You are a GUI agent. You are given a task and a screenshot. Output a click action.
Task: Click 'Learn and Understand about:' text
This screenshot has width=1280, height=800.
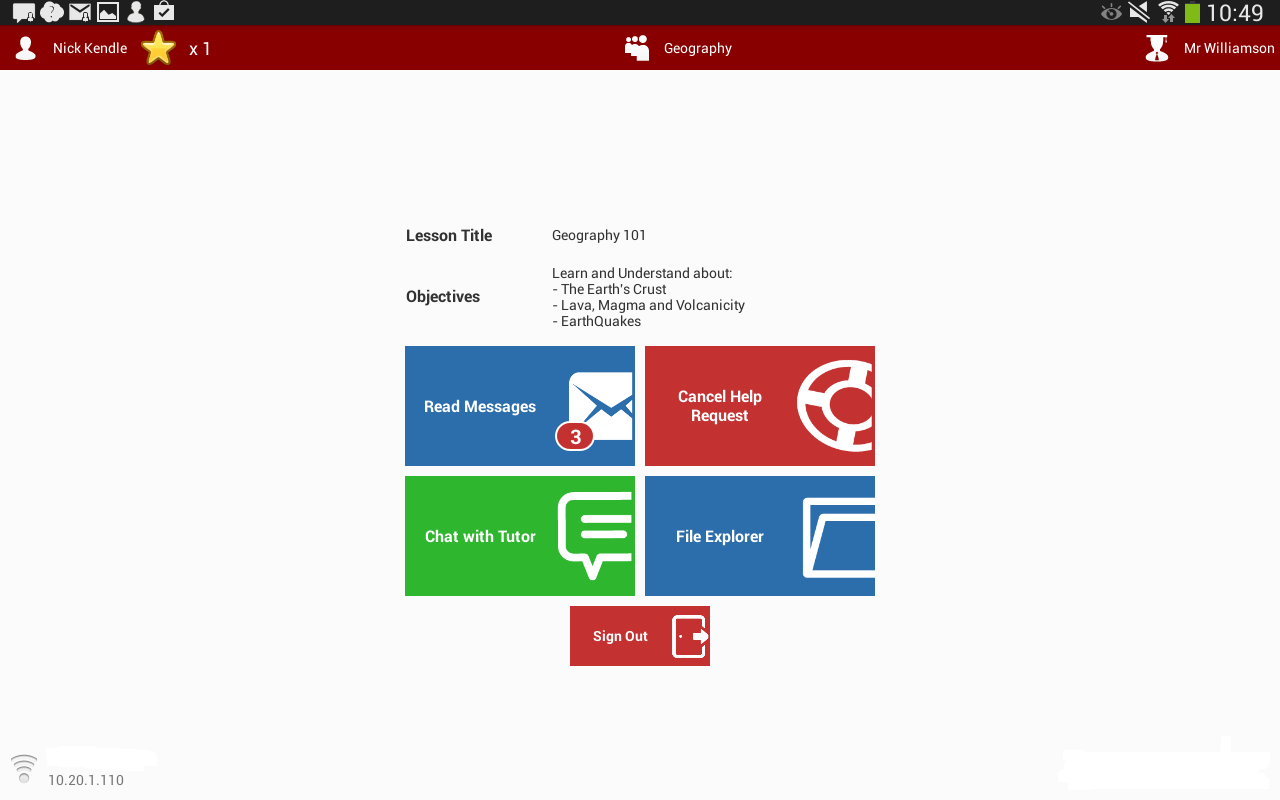pyautogui.click(x=642, y=273)
